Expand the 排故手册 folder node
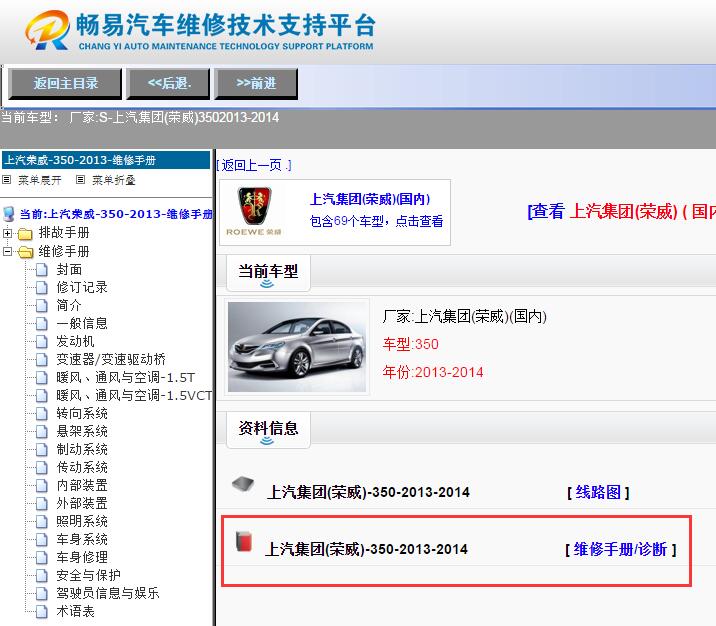The height and width of the screenshot is (626, 716). 7,233
